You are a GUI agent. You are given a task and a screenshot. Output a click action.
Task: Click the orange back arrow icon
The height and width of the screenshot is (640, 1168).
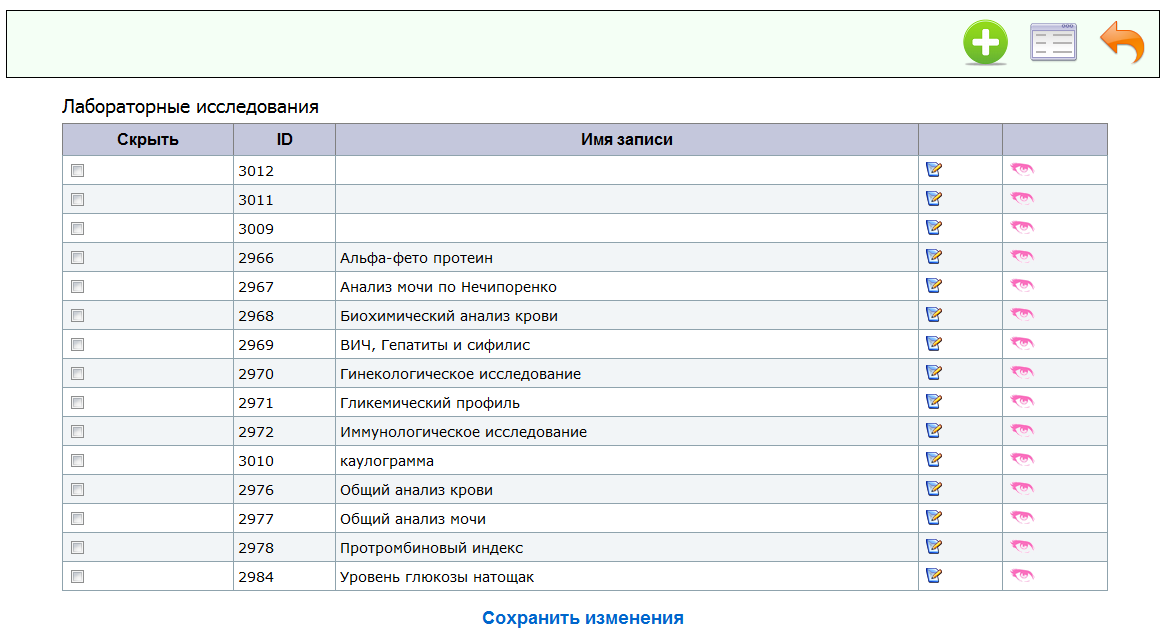coord(1122,44)
